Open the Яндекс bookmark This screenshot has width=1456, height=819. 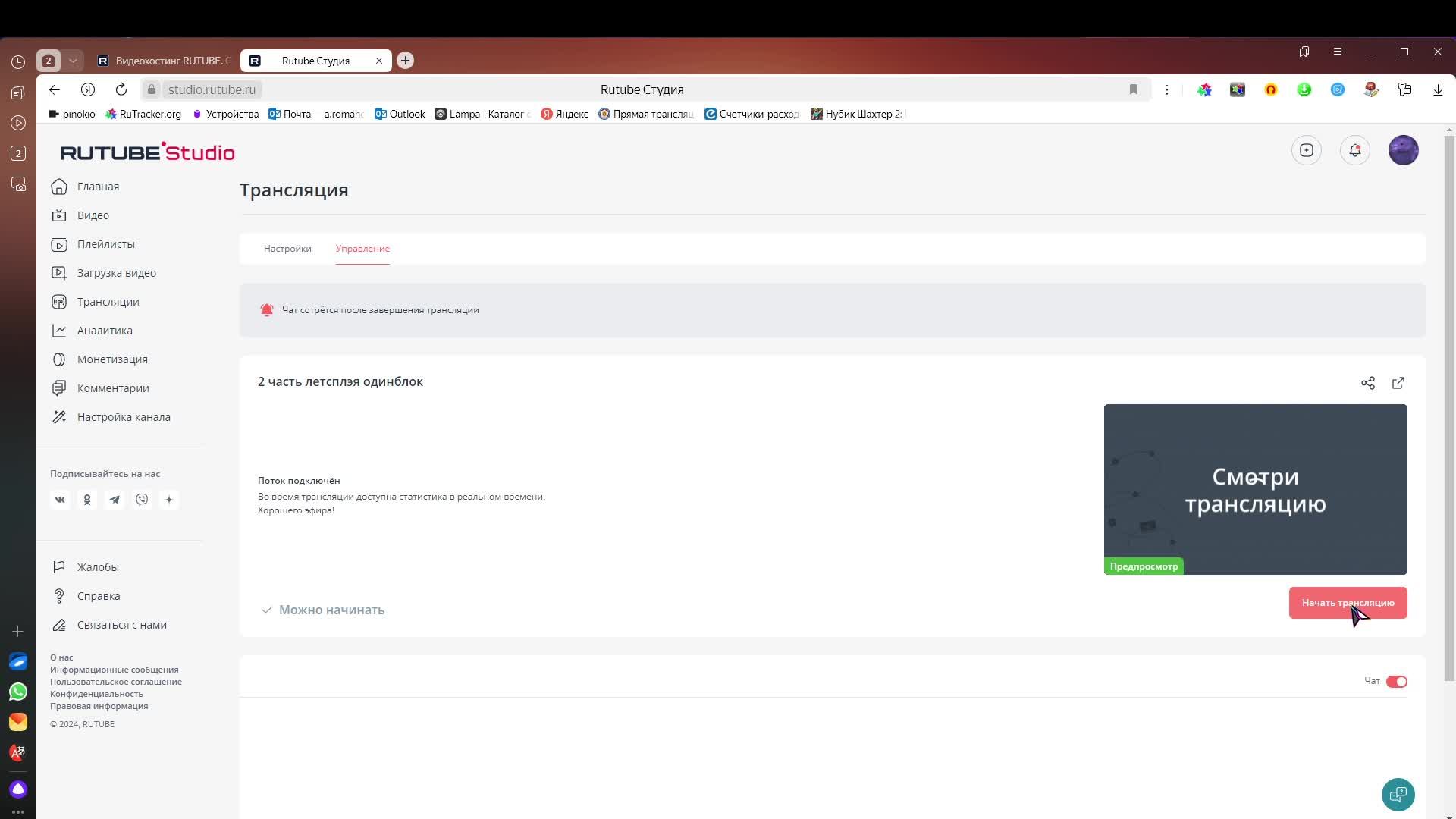565,114
